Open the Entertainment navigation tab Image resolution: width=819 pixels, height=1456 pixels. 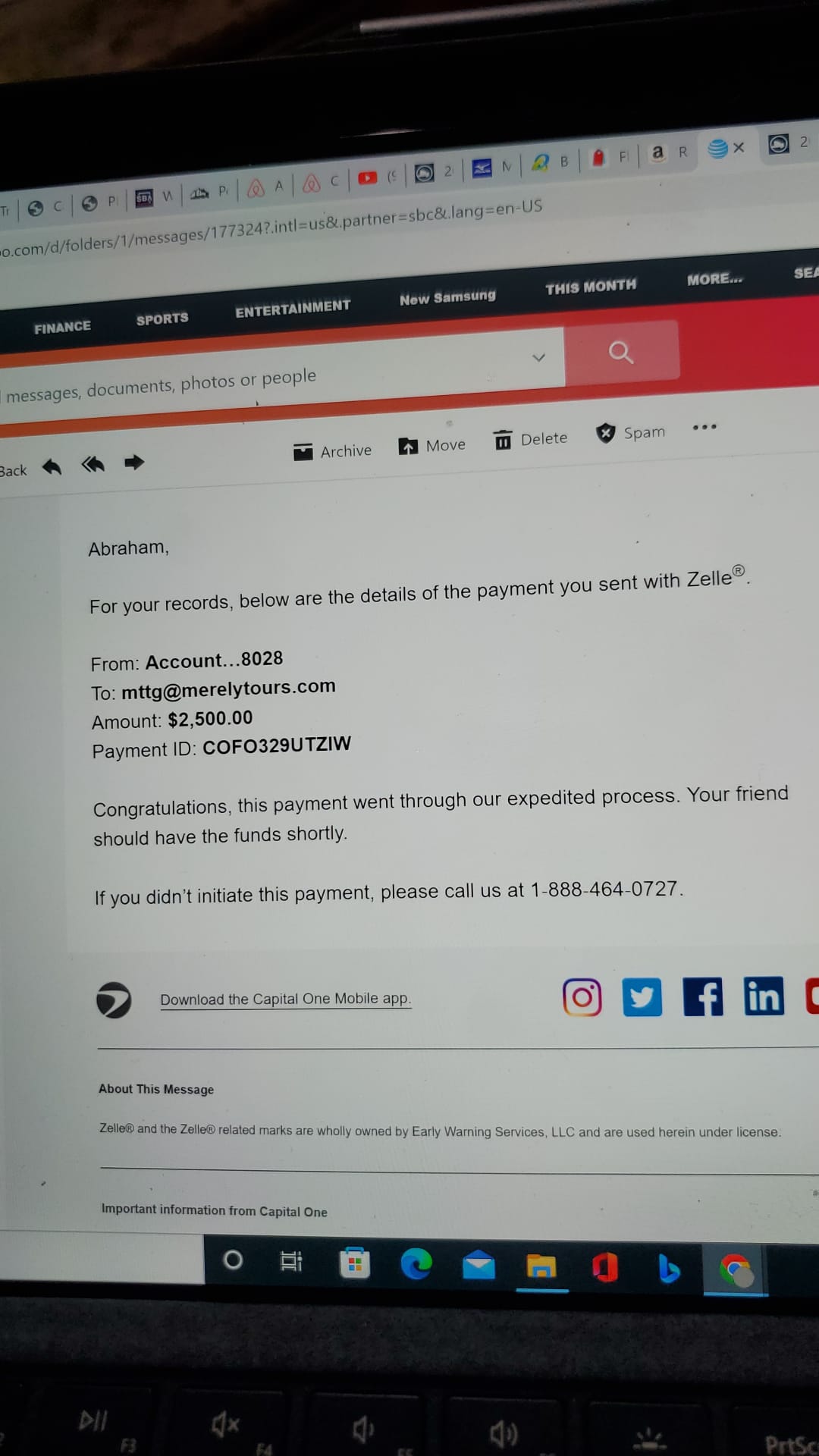pyautogui.click(x=293, y=308)
